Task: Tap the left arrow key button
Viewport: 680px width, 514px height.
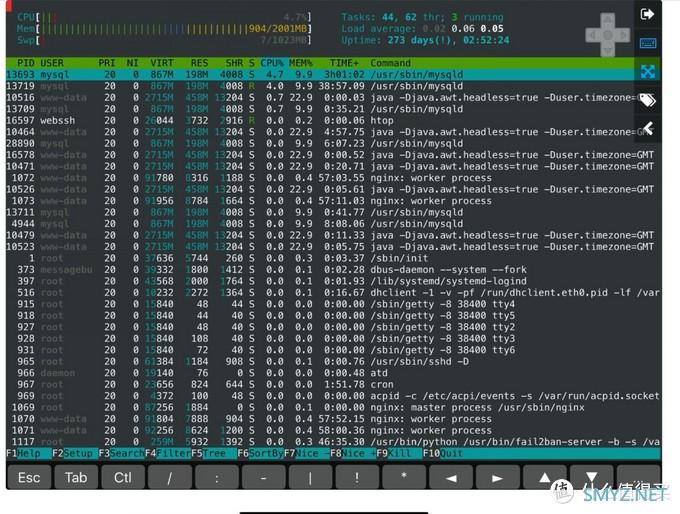Action: (451, 478)
